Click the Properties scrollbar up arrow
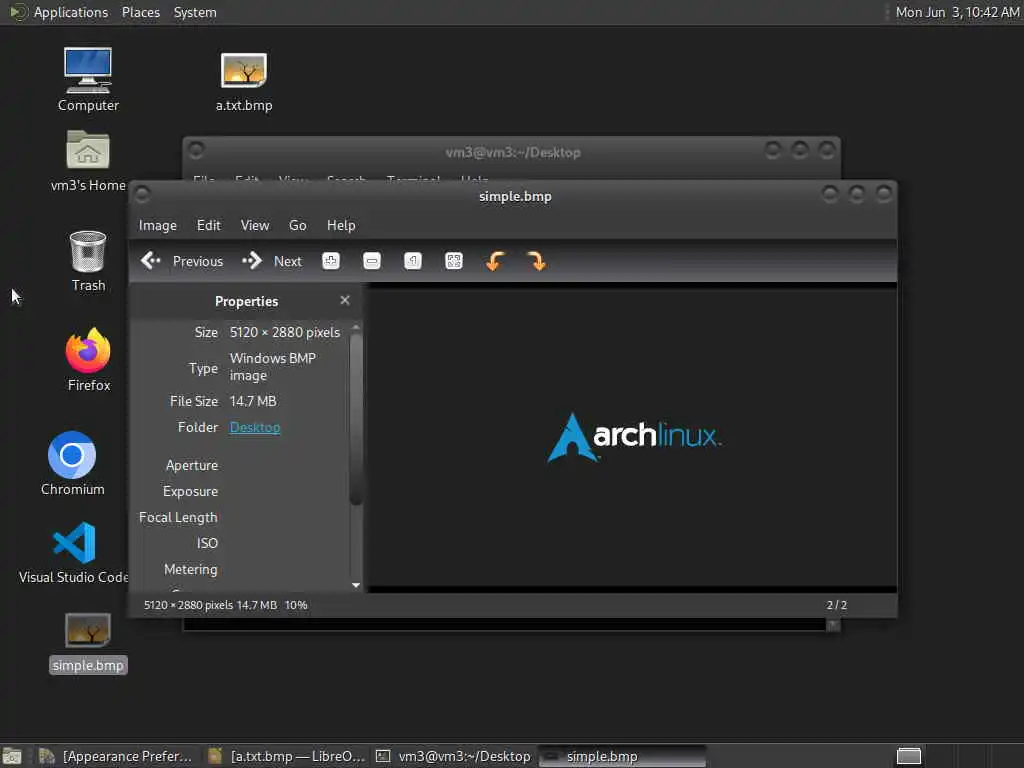This screenshot has height=768, width=1024. (x=356, y=327)
